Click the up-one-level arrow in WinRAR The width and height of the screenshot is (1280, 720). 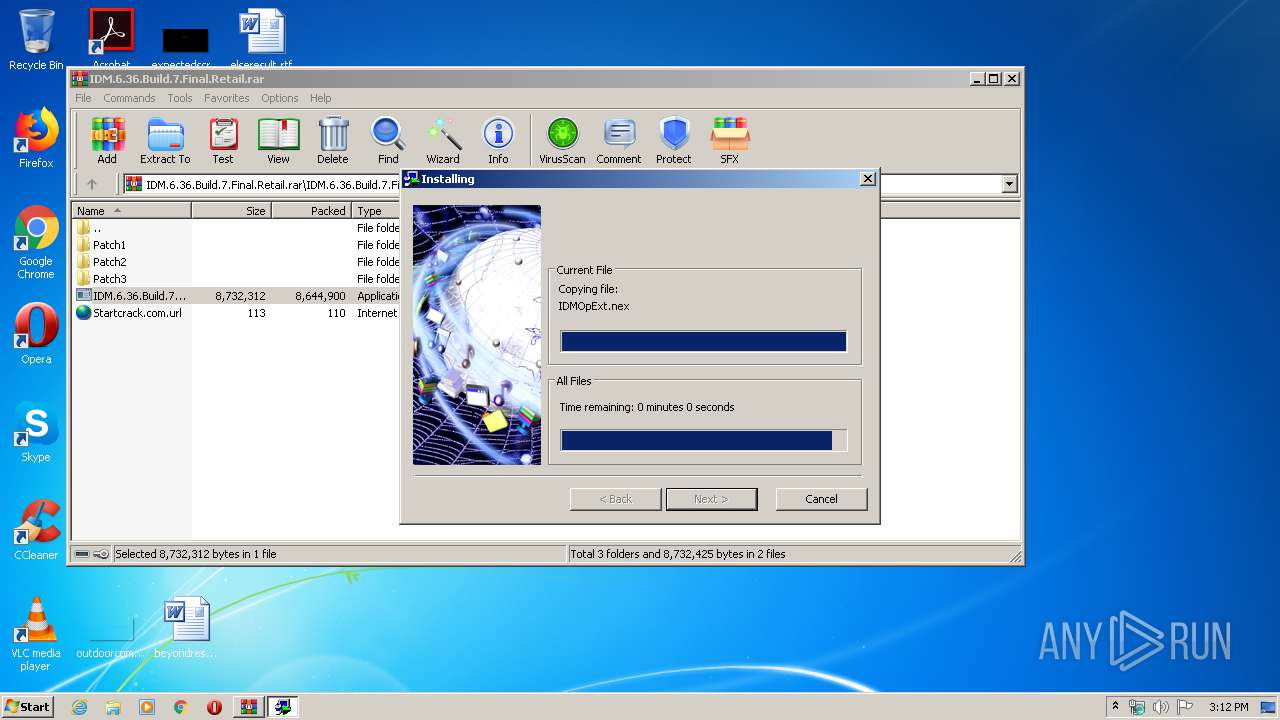(x=92, y=184)
